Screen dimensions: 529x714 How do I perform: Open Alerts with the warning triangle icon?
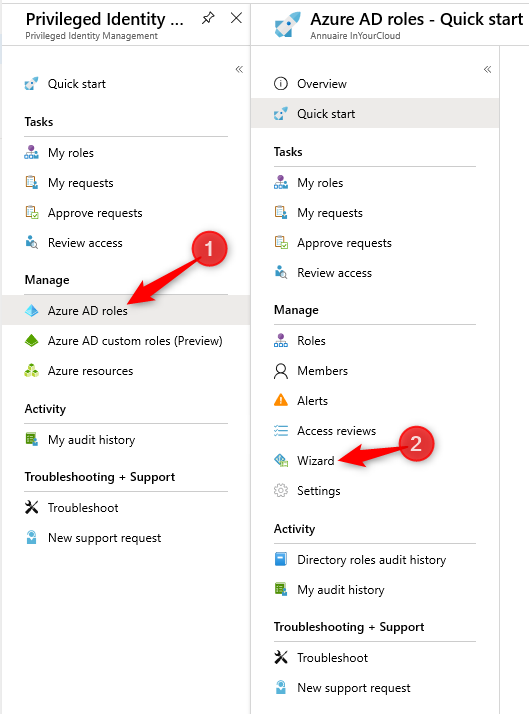[x=281, y=400]
